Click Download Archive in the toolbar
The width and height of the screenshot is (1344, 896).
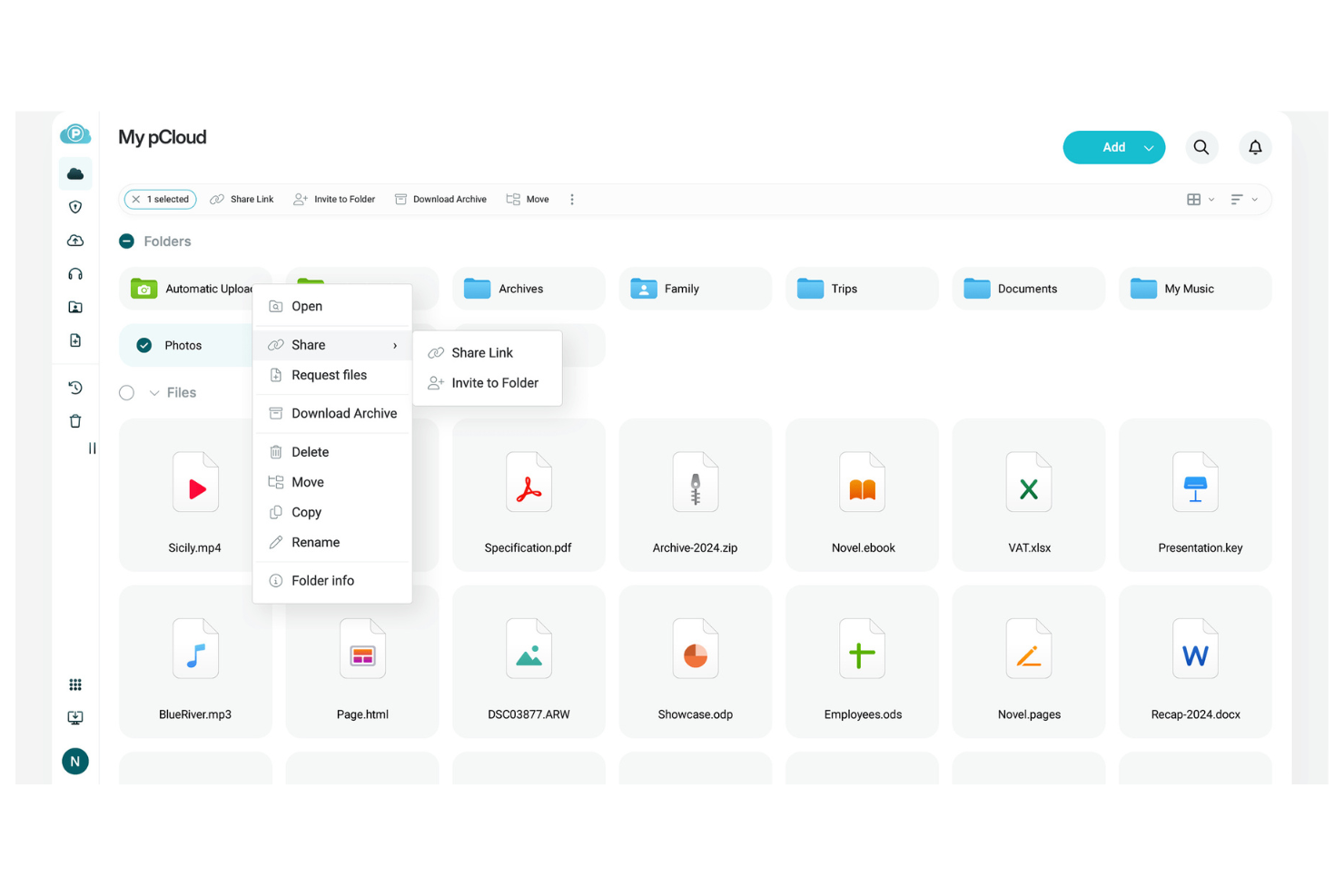point(441,200)
